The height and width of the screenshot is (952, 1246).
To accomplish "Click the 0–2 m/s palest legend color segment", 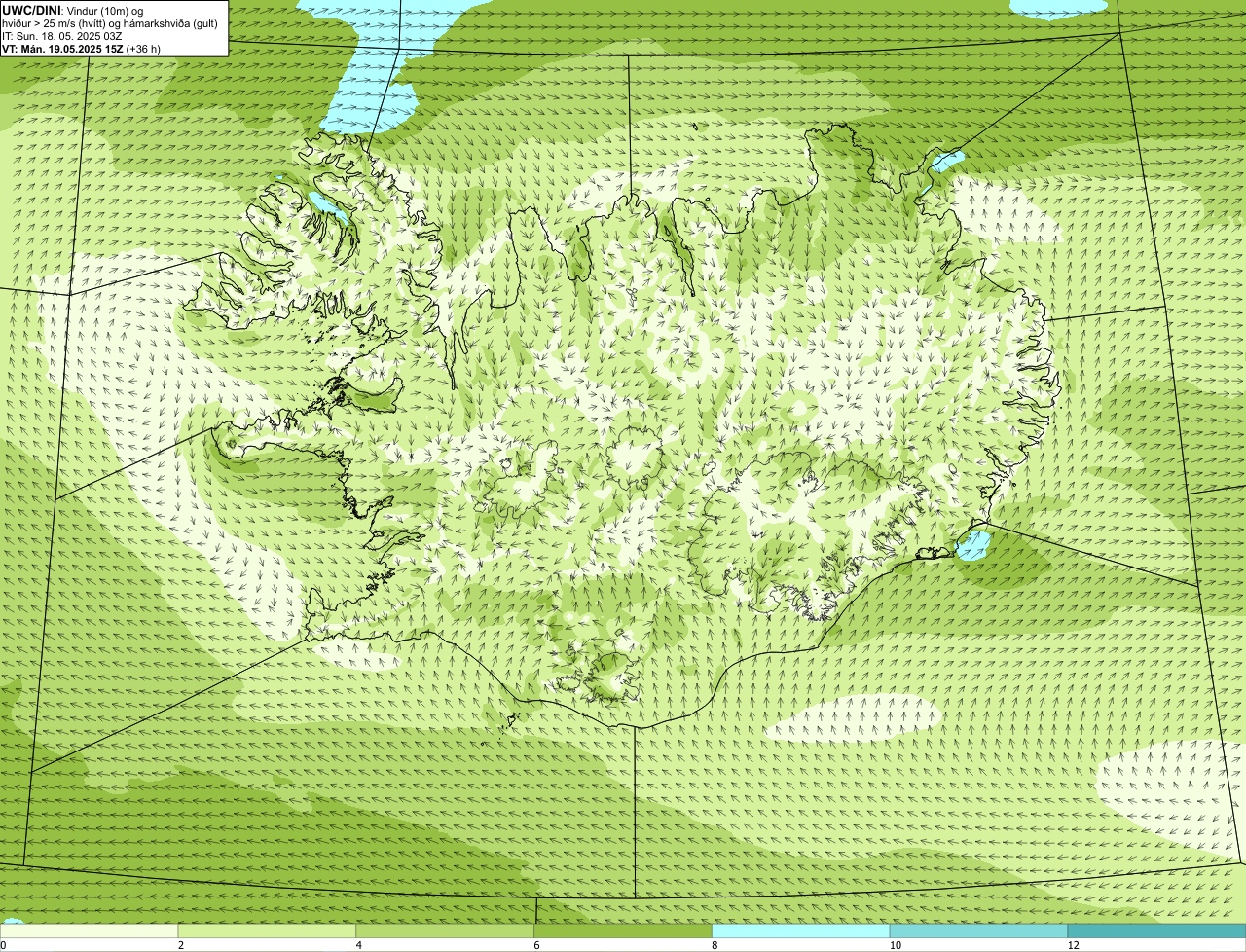I will (x=90, y=932).
